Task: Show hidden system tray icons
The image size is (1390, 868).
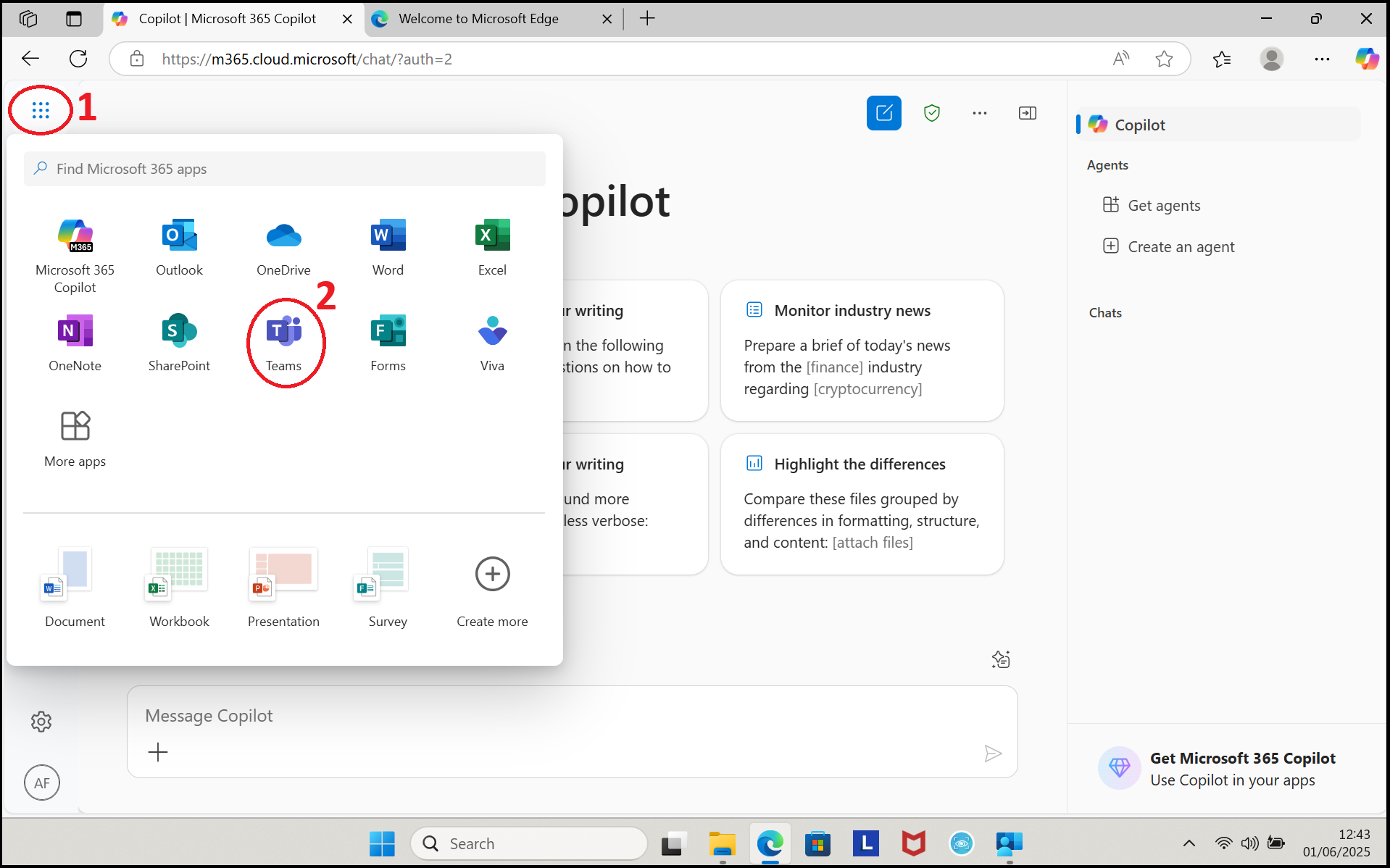Action: tap(1189, 843)
